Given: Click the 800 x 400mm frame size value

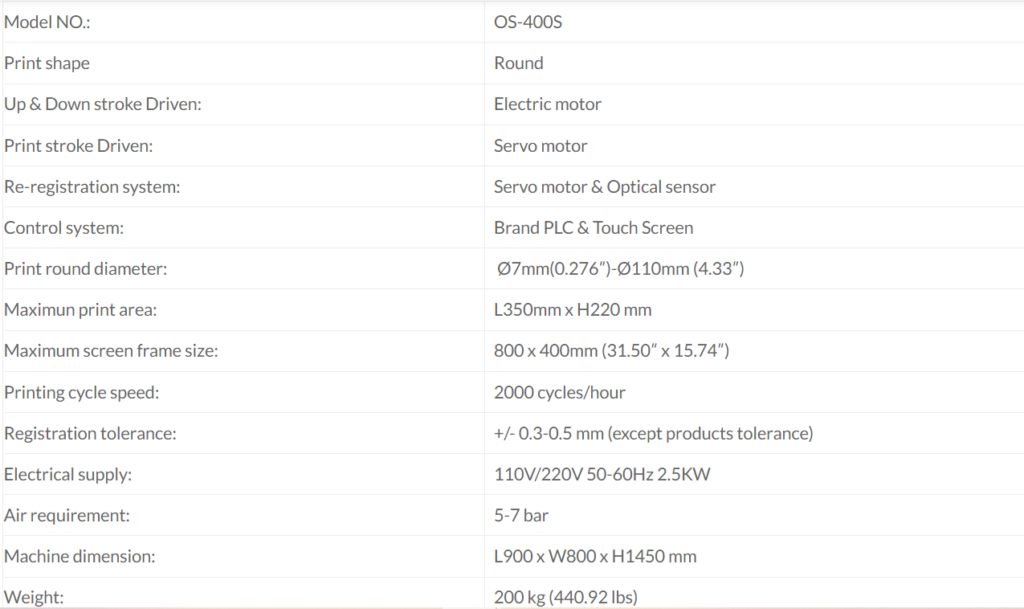Looking at the screenshot, I should (x=610, y=351).
